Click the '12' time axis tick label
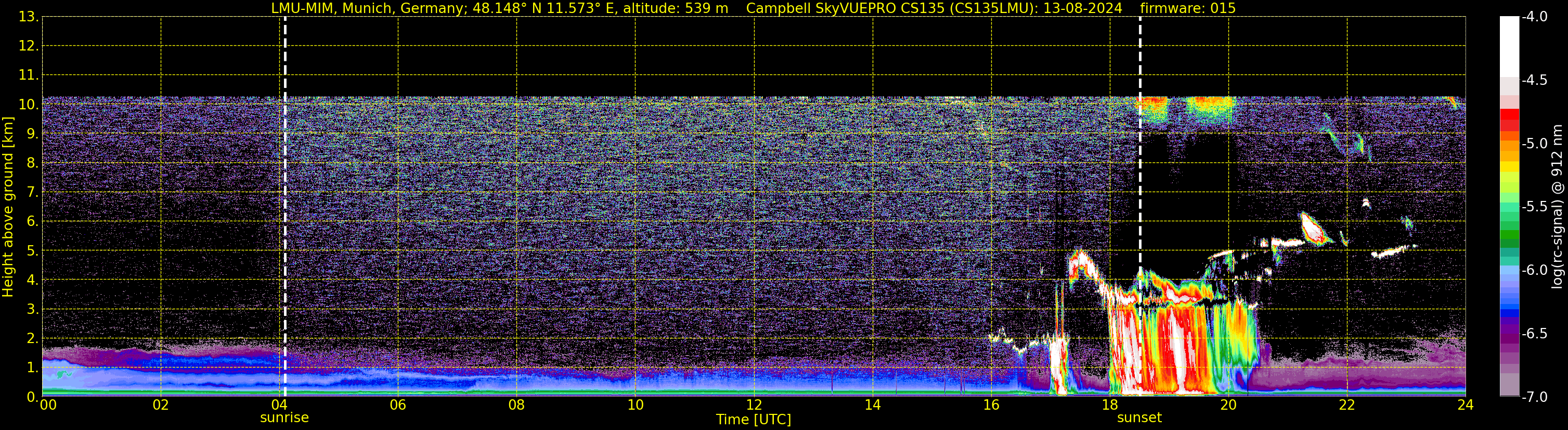 coord(754,404)
